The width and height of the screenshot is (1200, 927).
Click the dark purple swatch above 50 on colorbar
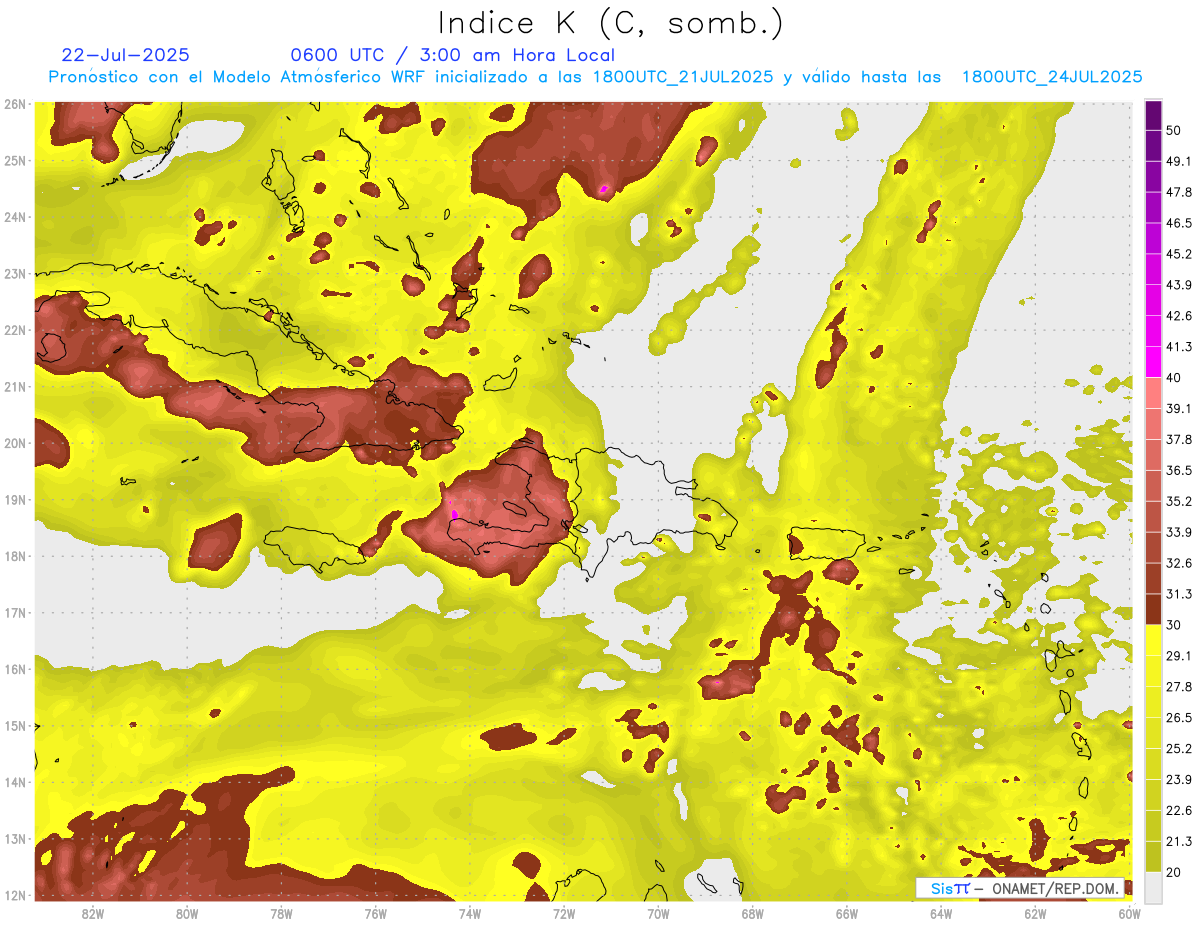1153,117
